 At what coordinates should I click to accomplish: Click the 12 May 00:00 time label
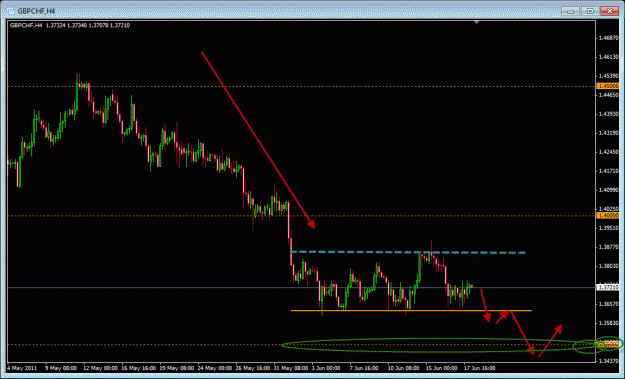101,368
